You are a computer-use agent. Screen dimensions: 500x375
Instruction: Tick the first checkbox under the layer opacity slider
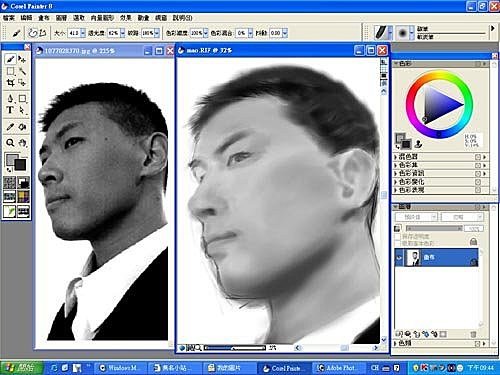398,236
